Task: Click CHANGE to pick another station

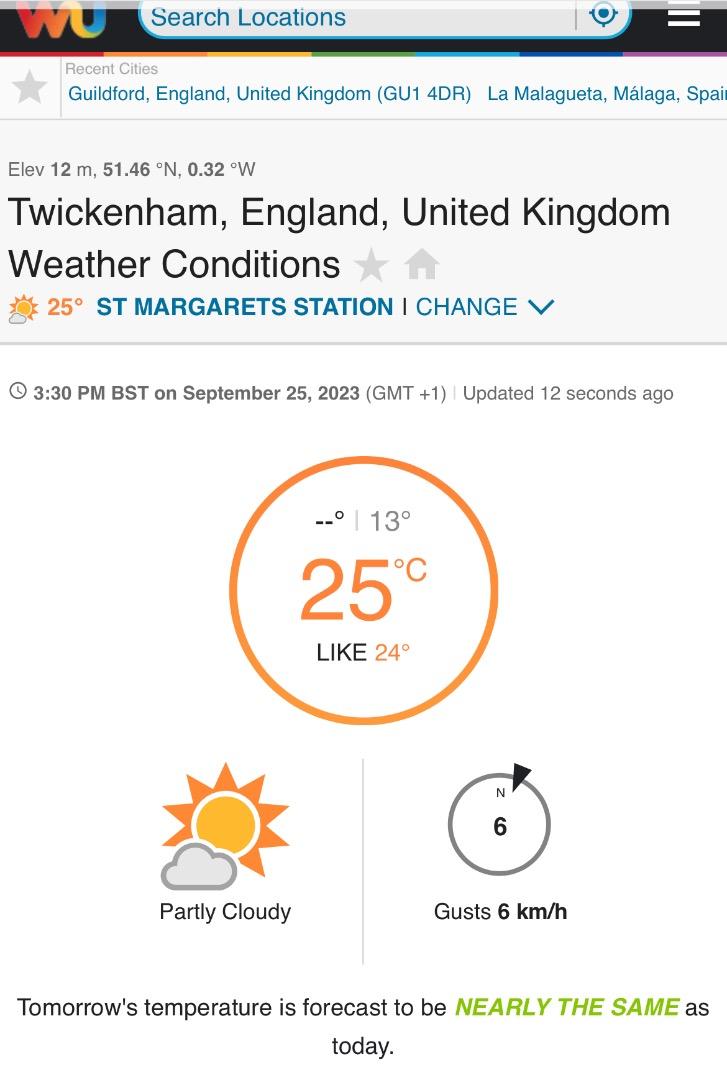Action: 467,307
